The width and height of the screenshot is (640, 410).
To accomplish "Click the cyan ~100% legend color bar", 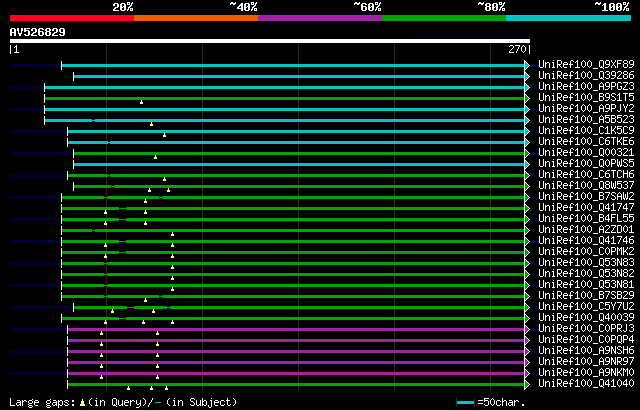I will coord(567,18).
